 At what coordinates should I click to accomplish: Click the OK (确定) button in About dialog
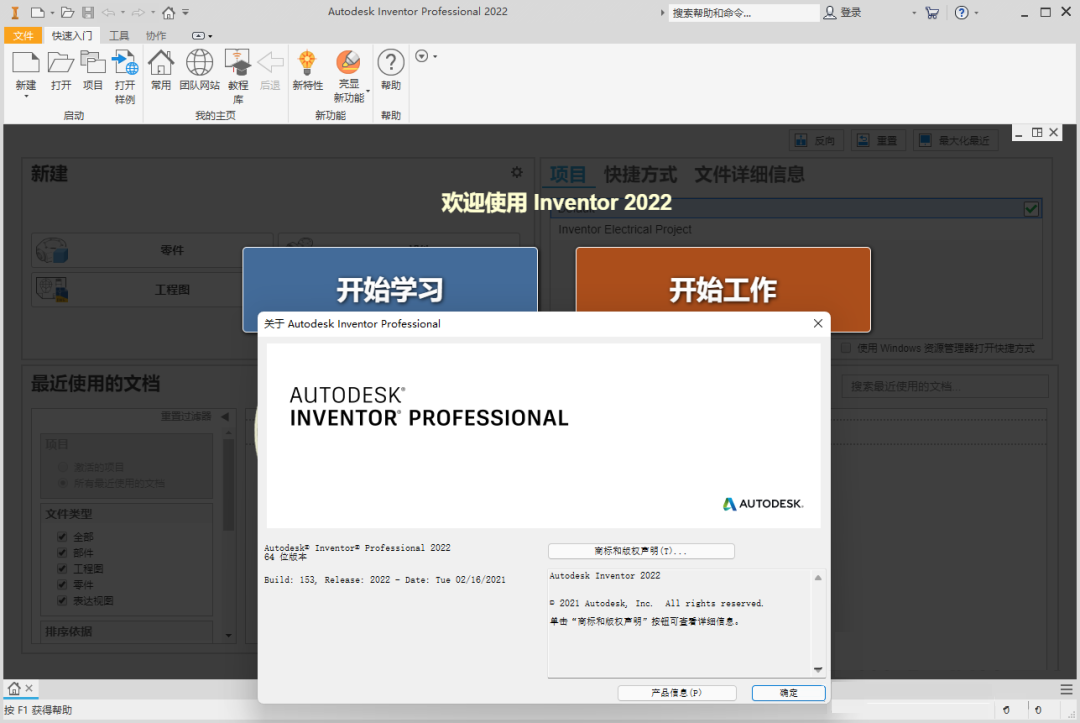pyautogui.click(x=789, y=693)
